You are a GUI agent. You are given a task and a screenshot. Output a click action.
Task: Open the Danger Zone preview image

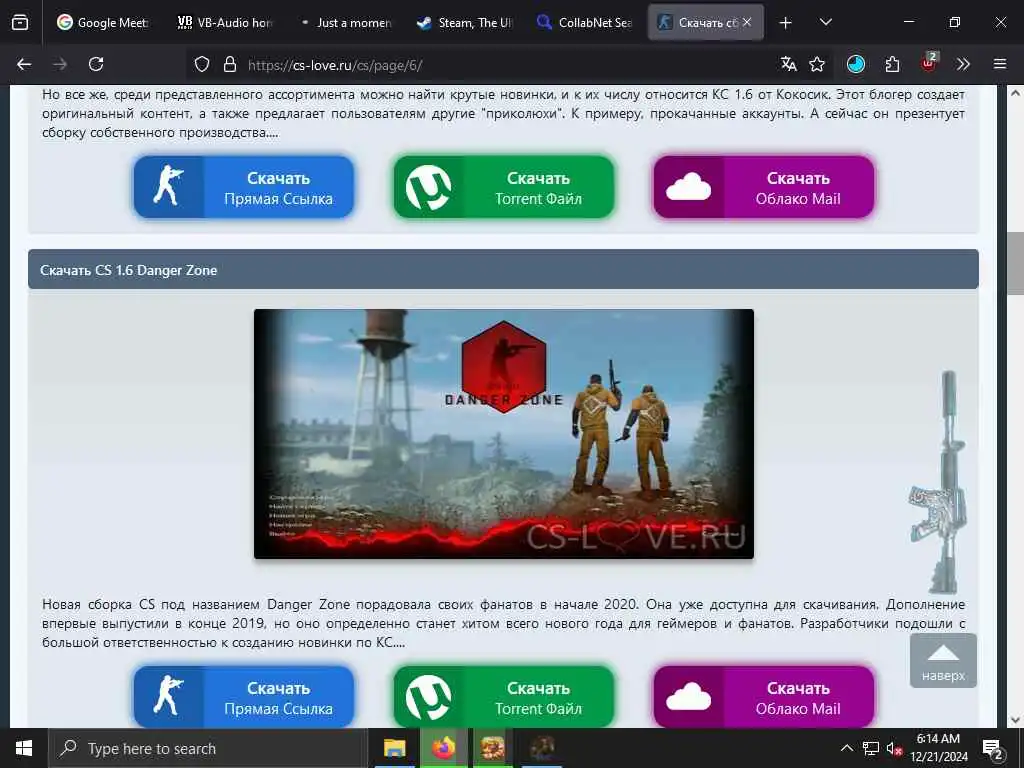(x=504, y=434)
